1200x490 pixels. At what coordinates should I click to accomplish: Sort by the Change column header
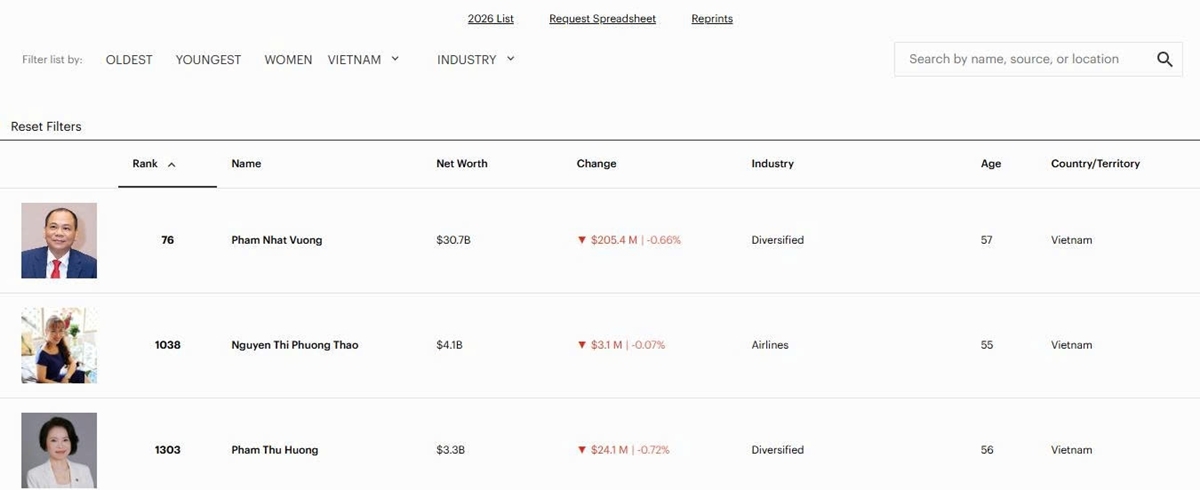[596, 164]
